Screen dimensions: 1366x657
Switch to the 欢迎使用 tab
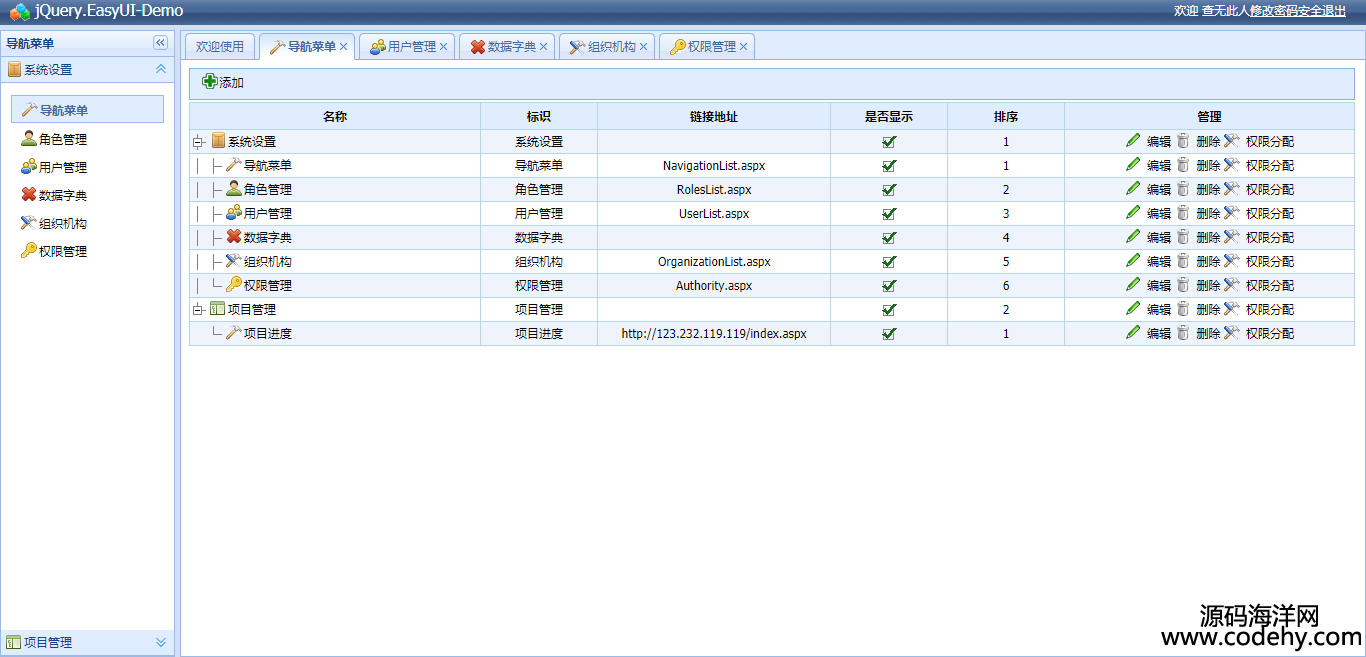[x=219, y=47]
